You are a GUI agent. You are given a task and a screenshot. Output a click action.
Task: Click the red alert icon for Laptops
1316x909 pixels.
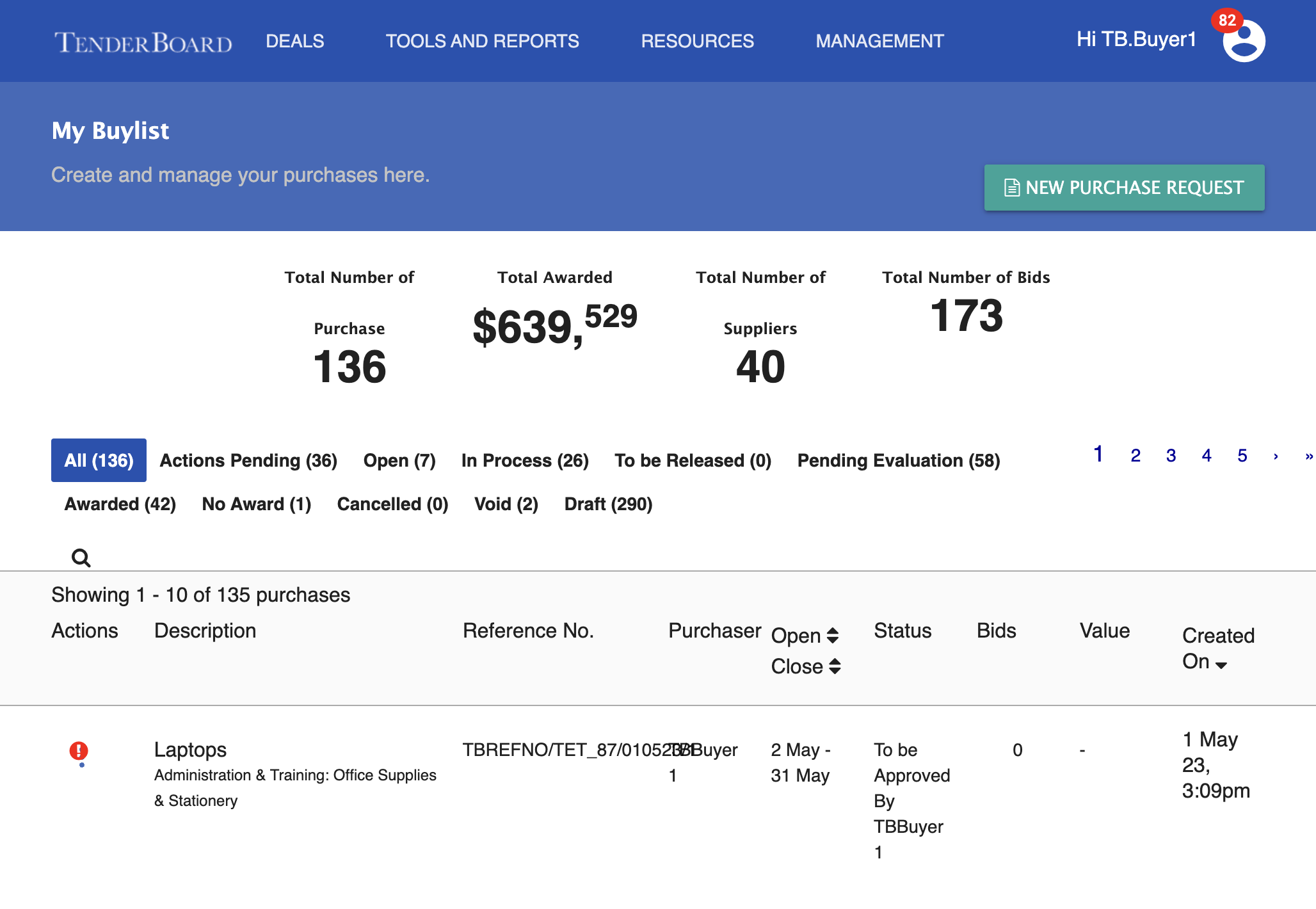click(x=79, y=750)
